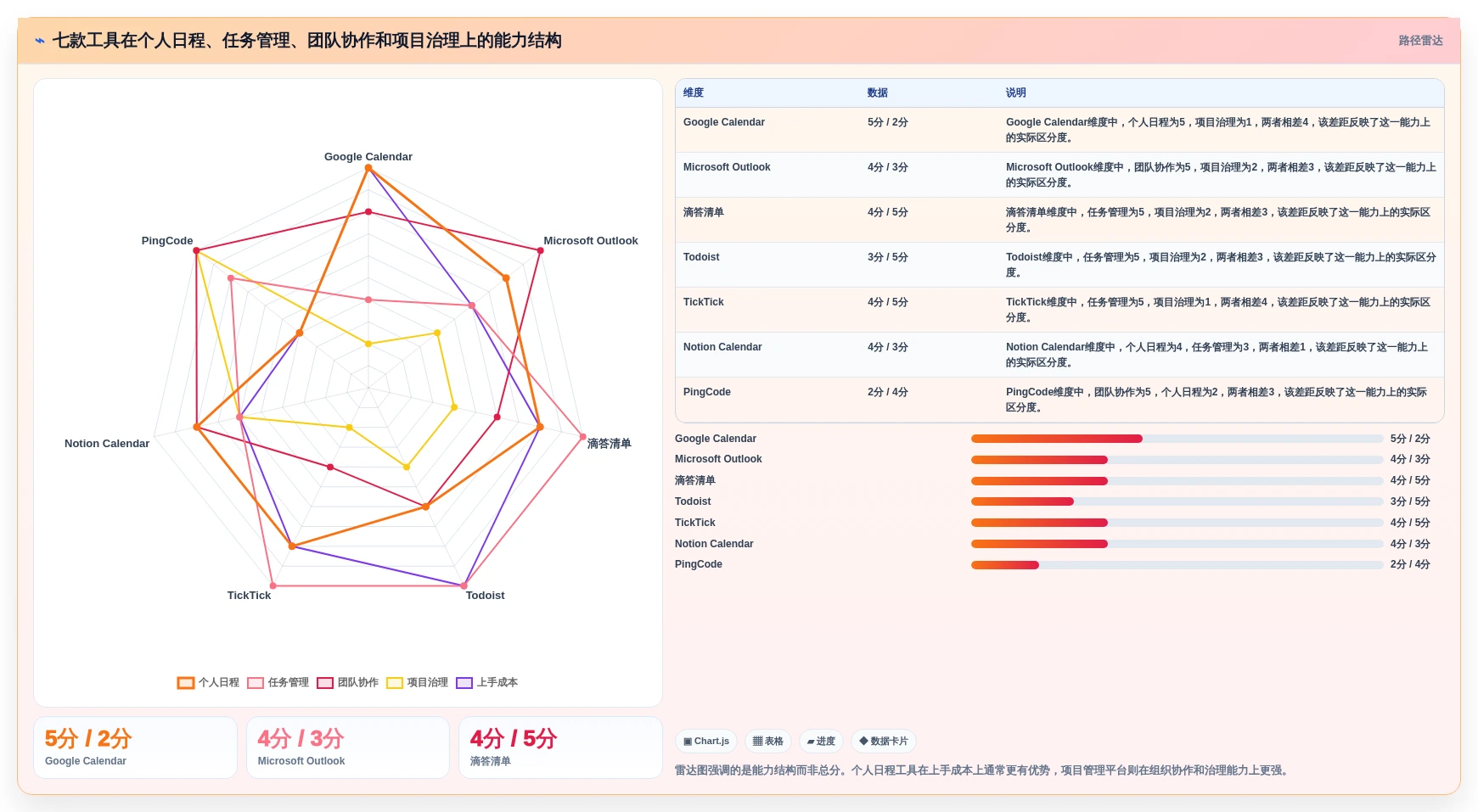Click the Google Calendar progress bar

(1177, 439)
